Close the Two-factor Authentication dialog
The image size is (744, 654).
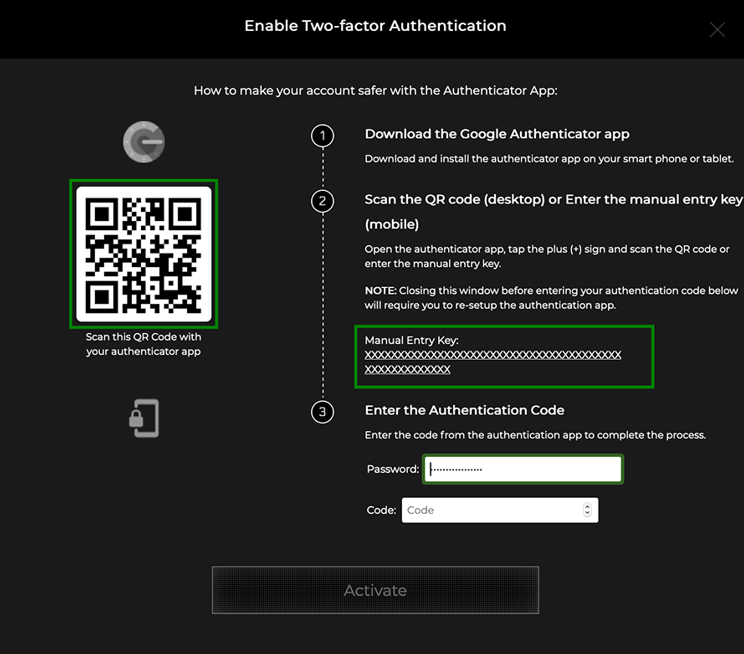(x=717, y=30)
